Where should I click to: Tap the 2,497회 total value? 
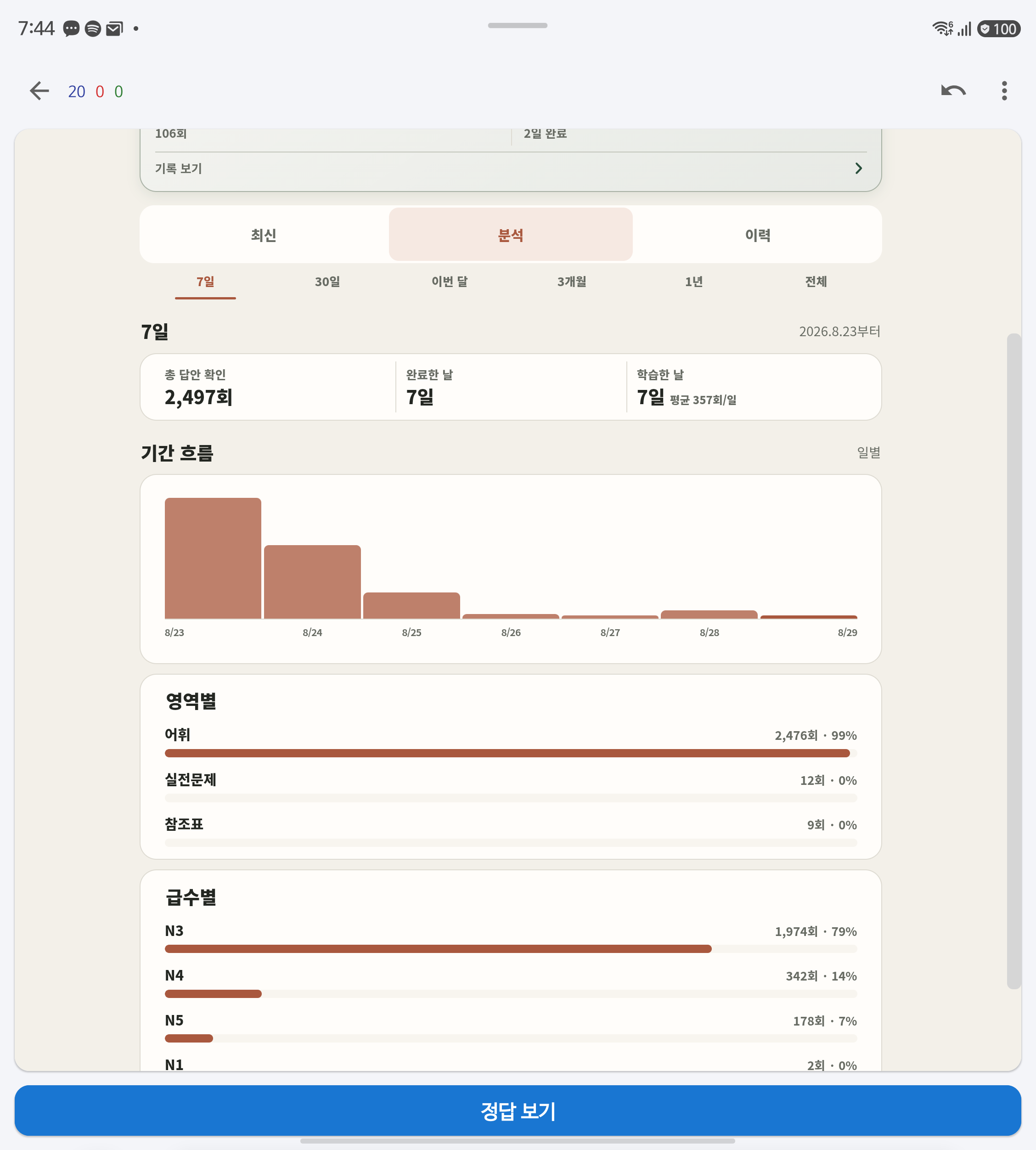click(x=199, y=397)
